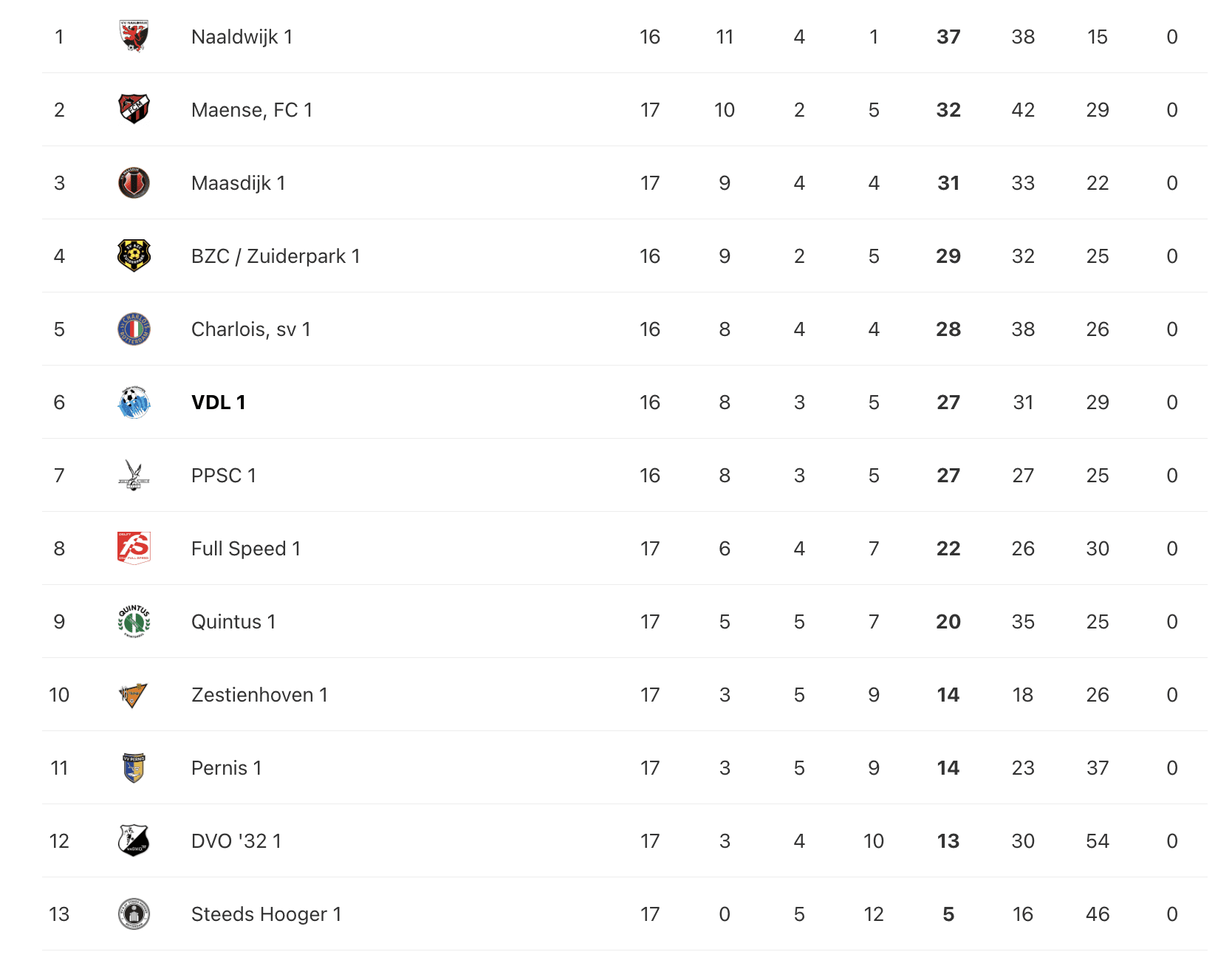Click the Zestienhoven orange pennant logo
The height and width of the screenshot is (966, 1232).
click(134, 694)
